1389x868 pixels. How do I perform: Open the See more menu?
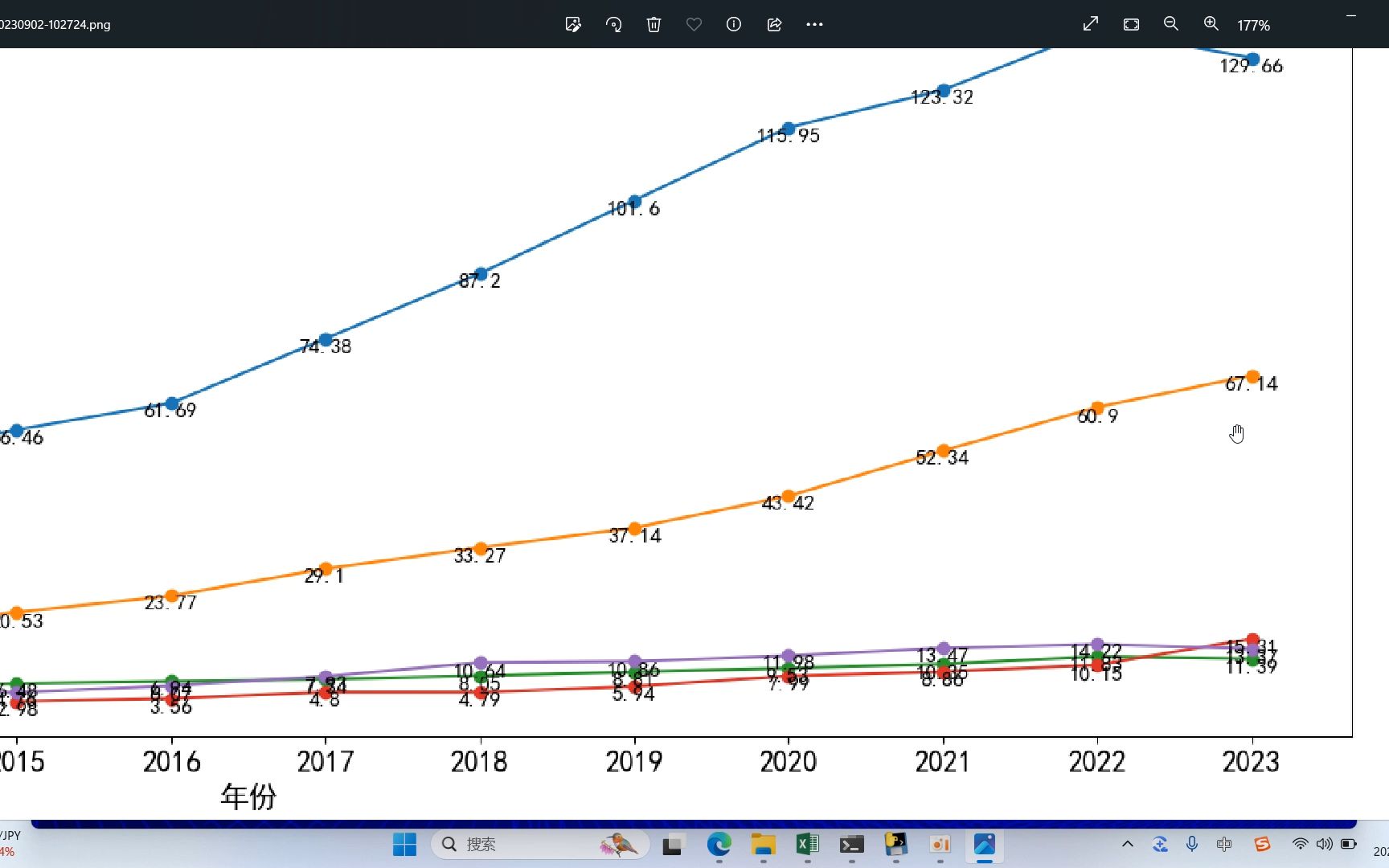[x=814, y=25]
